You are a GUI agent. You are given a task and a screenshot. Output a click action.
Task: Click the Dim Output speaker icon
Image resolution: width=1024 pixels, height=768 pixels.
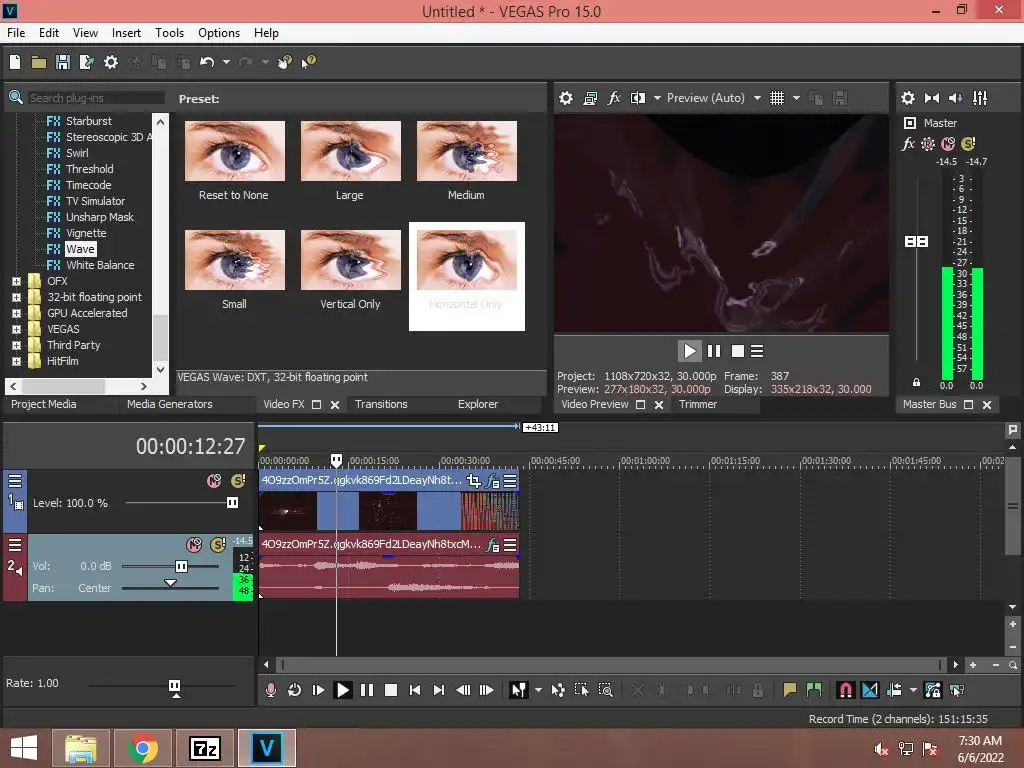(955, 98)
